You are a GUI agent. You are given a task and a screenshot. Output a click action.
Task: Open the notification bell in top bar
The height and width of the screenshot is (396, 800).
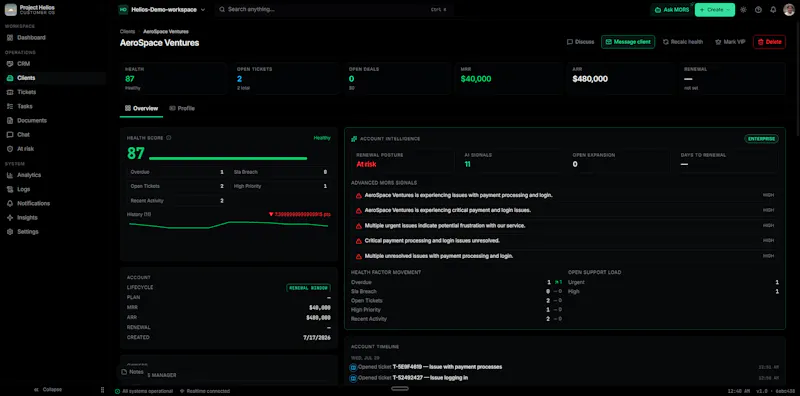point(773,10)
